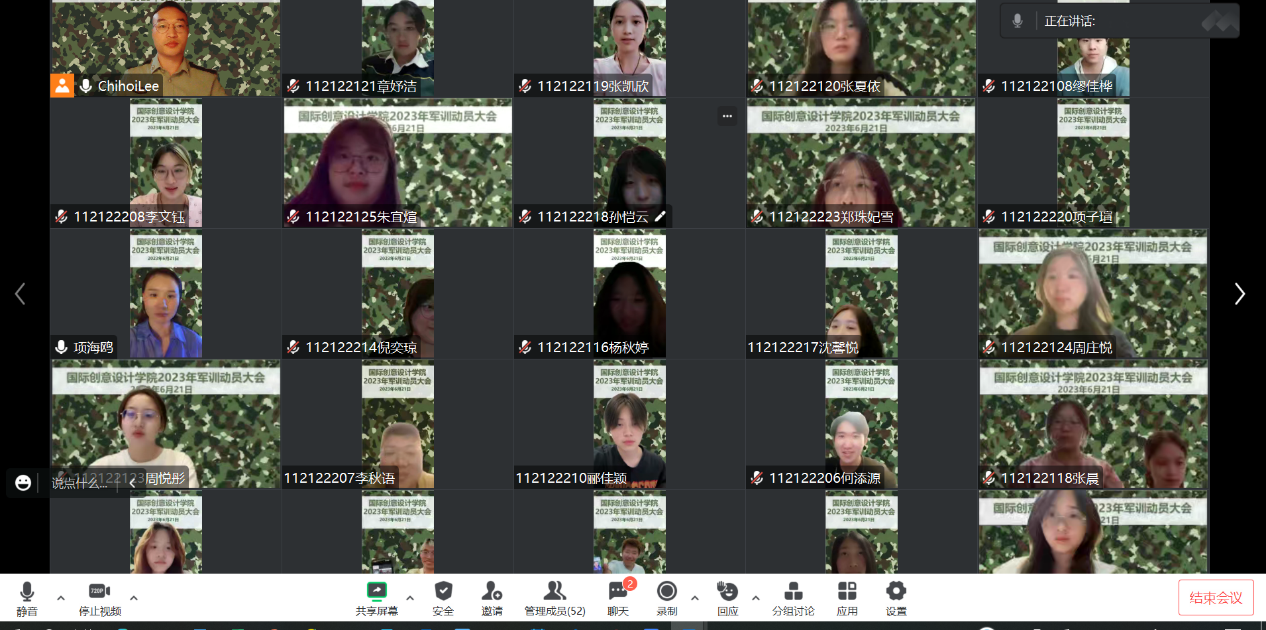Toggle 停止视频 camera button
Viewport: 1266px width, 630px height.
tap(99, 597)
